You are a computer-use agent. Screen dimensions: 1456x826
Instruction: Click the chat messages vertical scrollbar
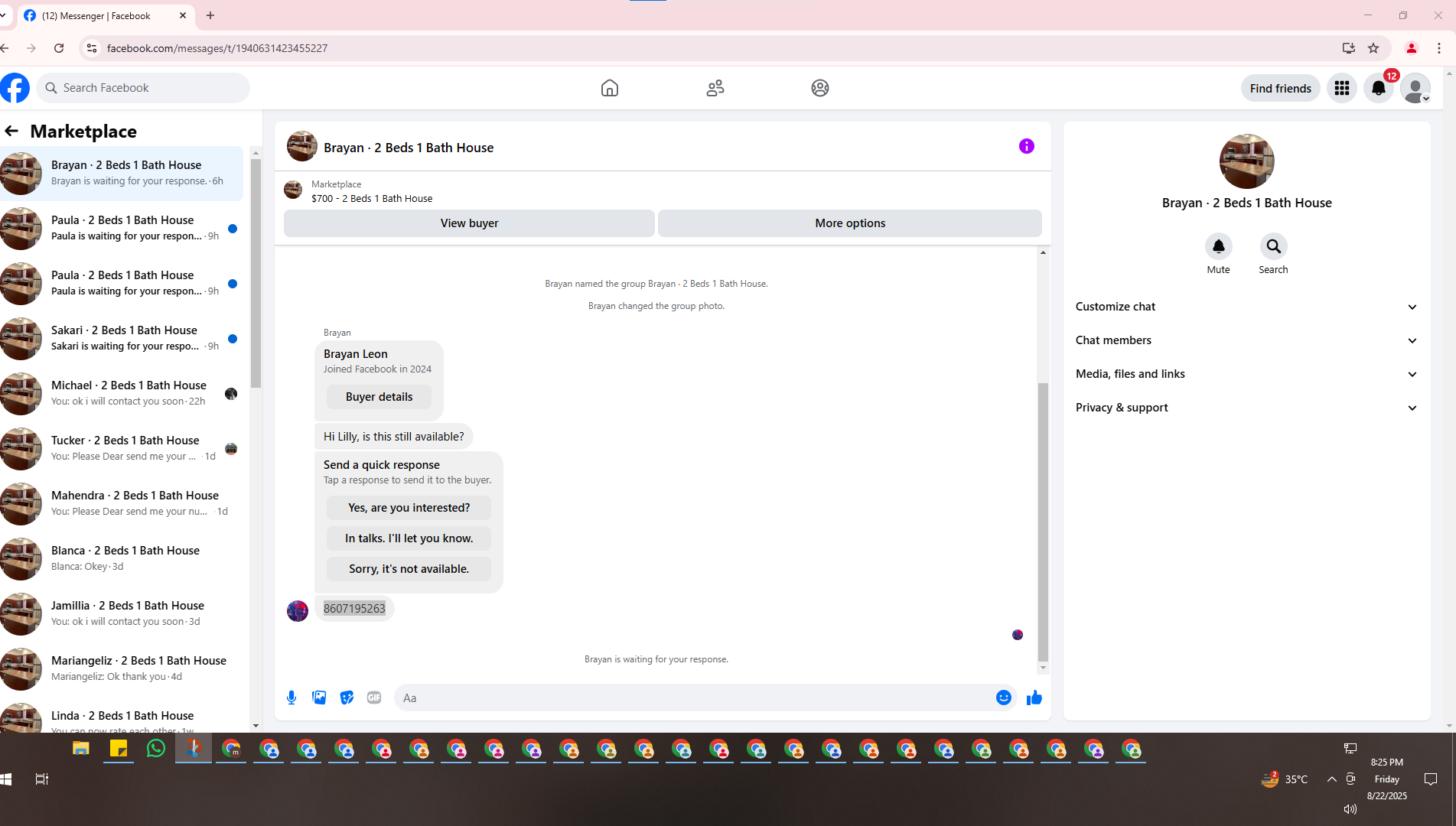coord(1043,522)
